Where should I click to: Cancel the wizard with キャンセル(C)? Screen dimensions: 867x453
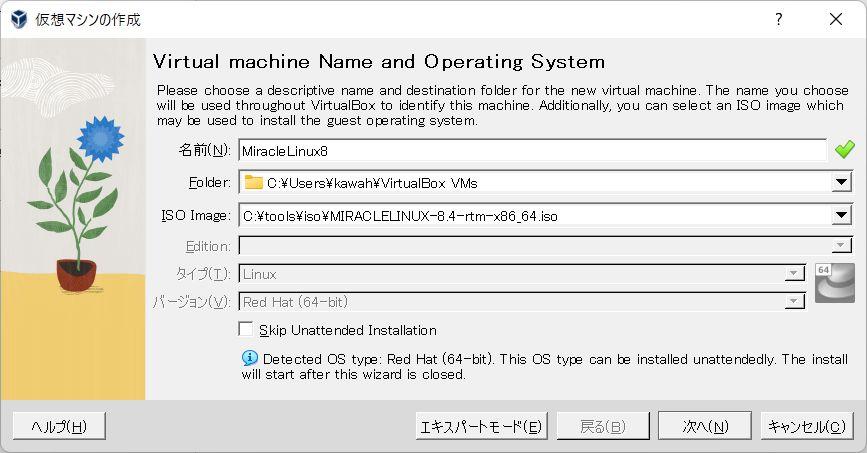pos(807,426)
